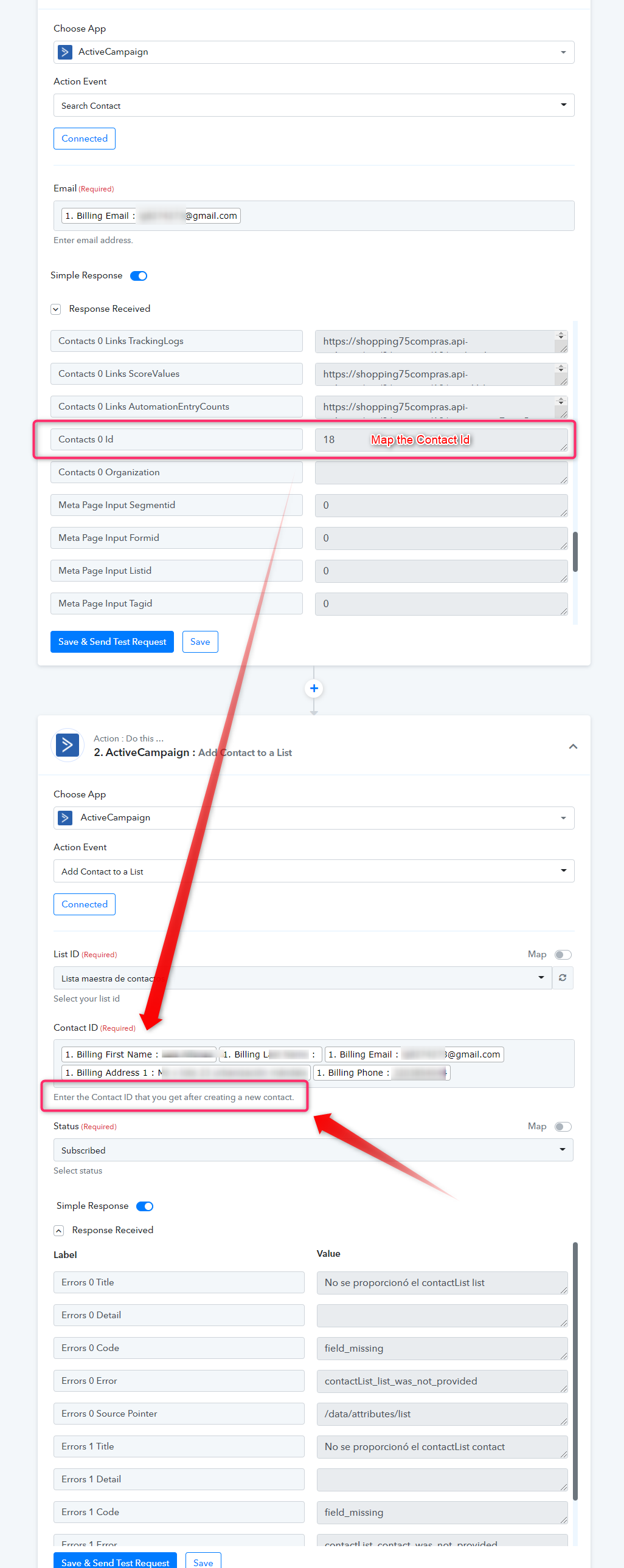Click ActiveCampaign logo in step 2 header
The width and height of the screenshot is (624, 1568).
pyautogui.click(x=68, y=745)
